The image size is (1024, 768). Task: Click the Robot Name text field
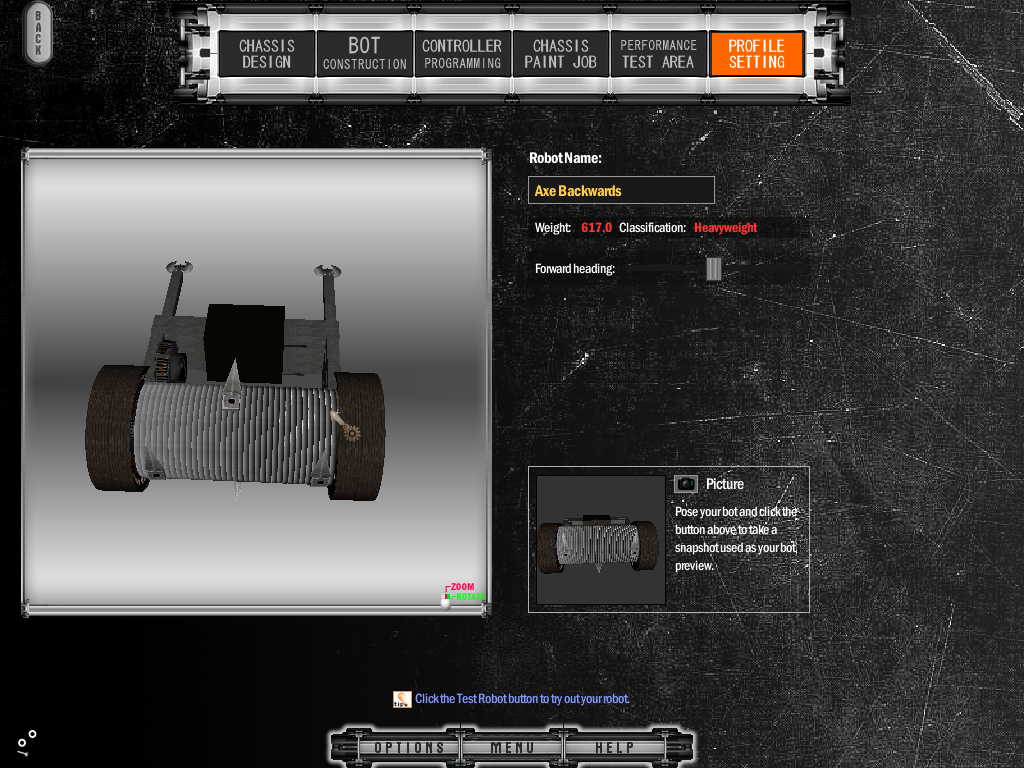pyautogui.click(x=621, y=190)
